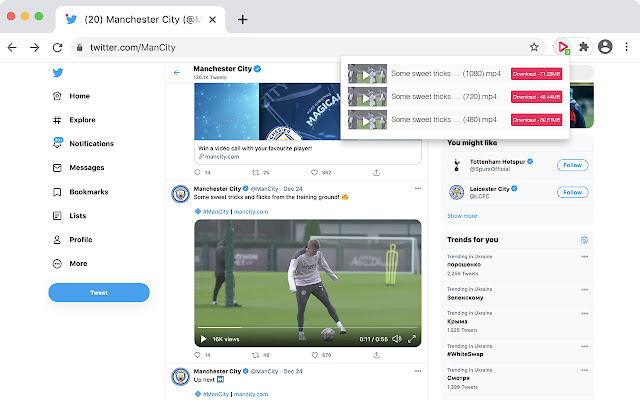Open Tottenham Hotspur profile avatar
This screenshot has height=400, width=640.
[456, 165]
